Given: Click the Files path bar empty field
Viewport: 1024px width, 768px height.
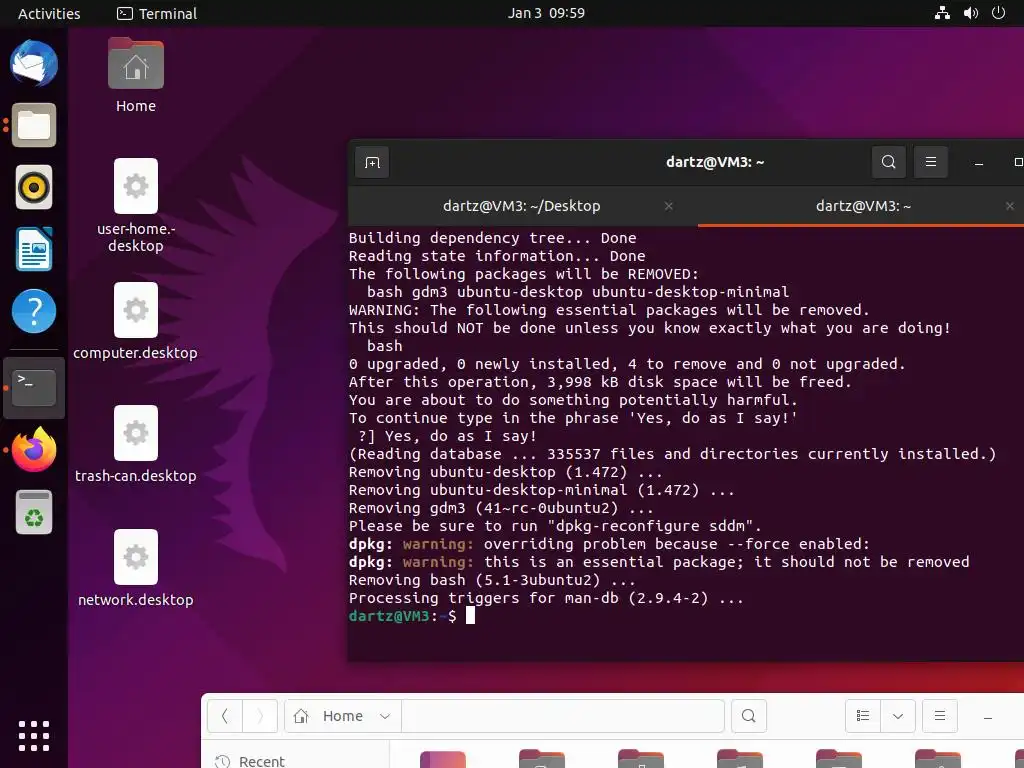Looking at the screenshot, I should click(563, 716).
